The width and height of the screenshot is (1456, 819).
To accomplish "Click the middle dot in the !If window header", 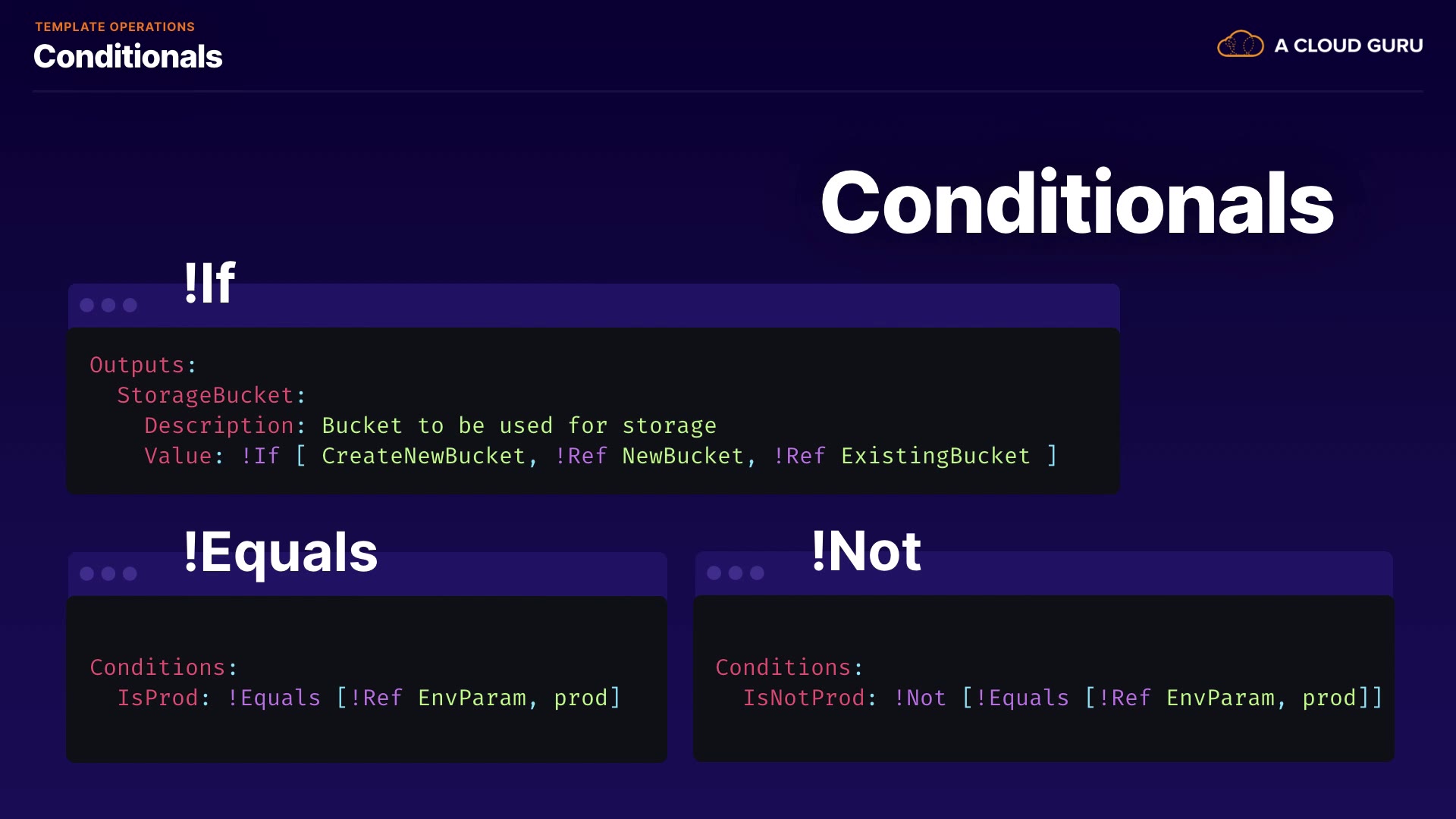I will click(x=108, y=305).
